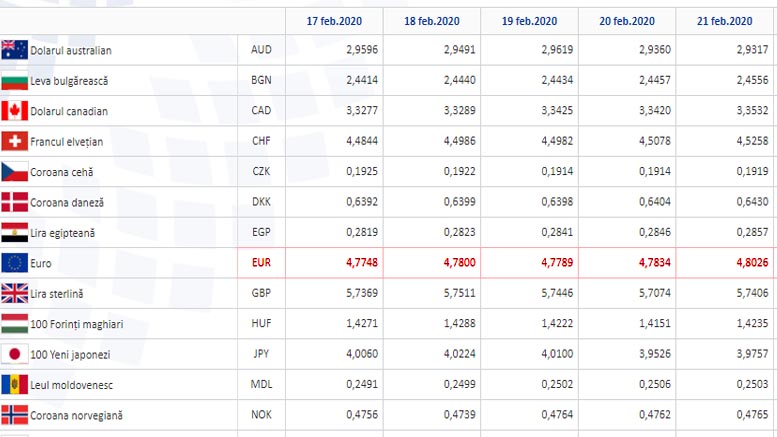This screenshot has width=777, height=437.
Task: Click the United Kingdom flag icon
Action: coord(14,293)
